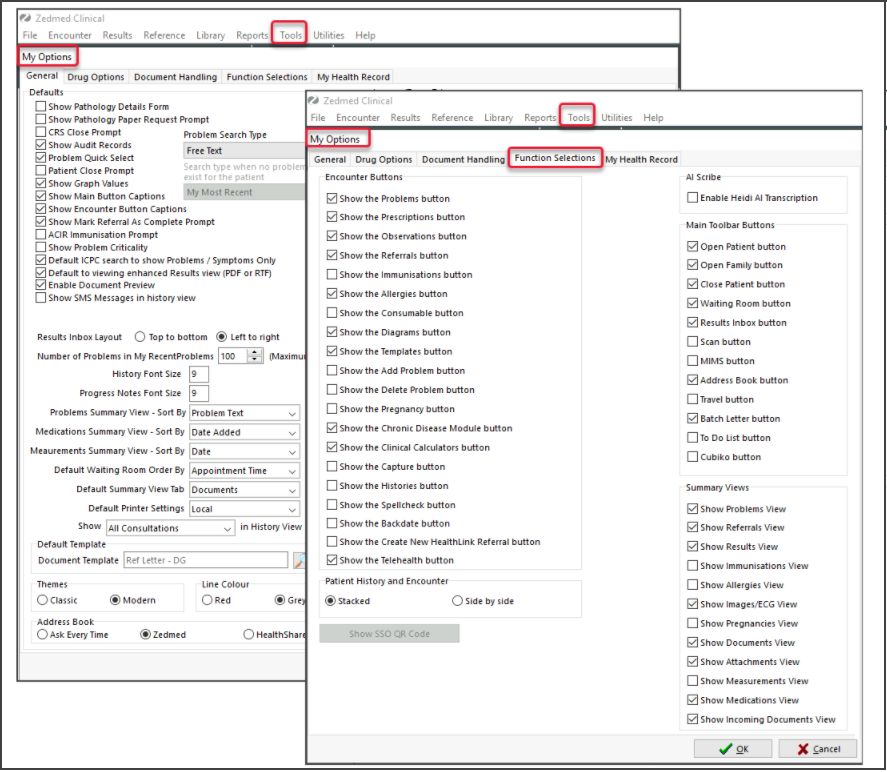Image resolution: width=887 pixels, height=772 pixels.
Task: Open Default Summary View Tab dropdown
Action: [x=244, y=490]
